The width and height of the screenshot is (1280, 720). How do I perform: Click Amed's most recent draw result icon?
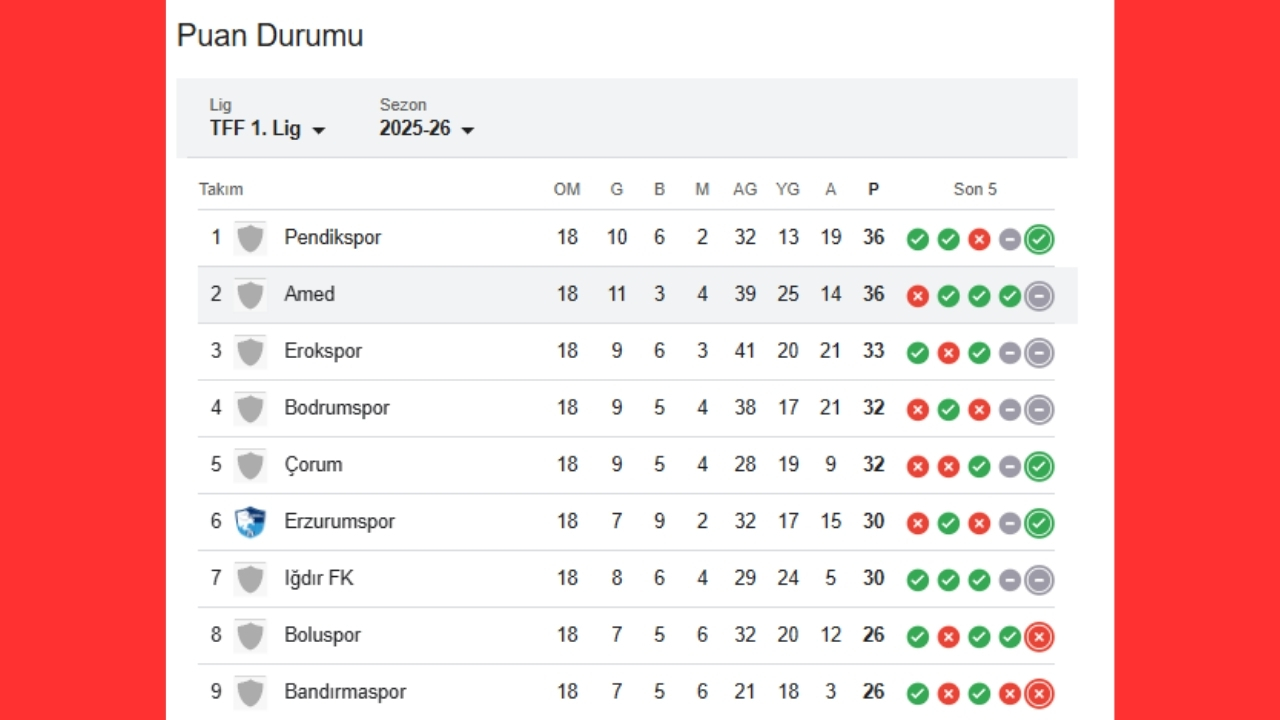[x=1039, y=296]
